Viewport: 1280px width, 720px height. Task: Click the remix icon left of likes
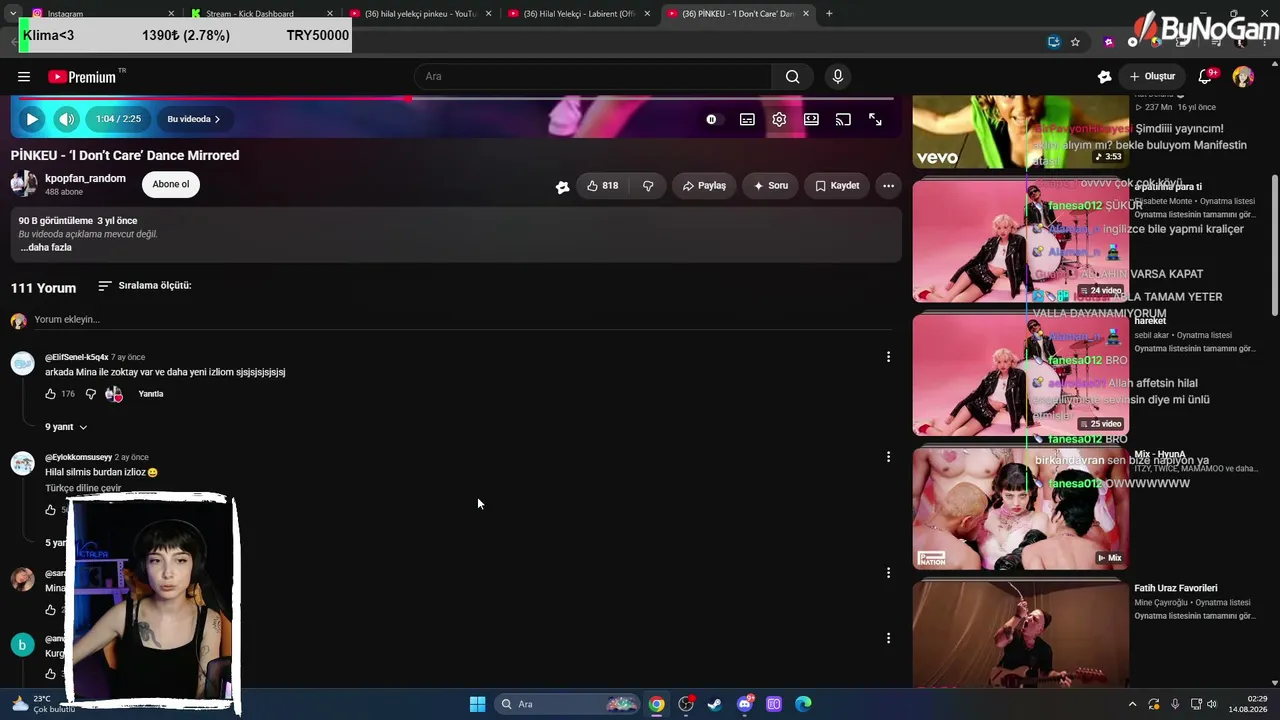point(563,186)
